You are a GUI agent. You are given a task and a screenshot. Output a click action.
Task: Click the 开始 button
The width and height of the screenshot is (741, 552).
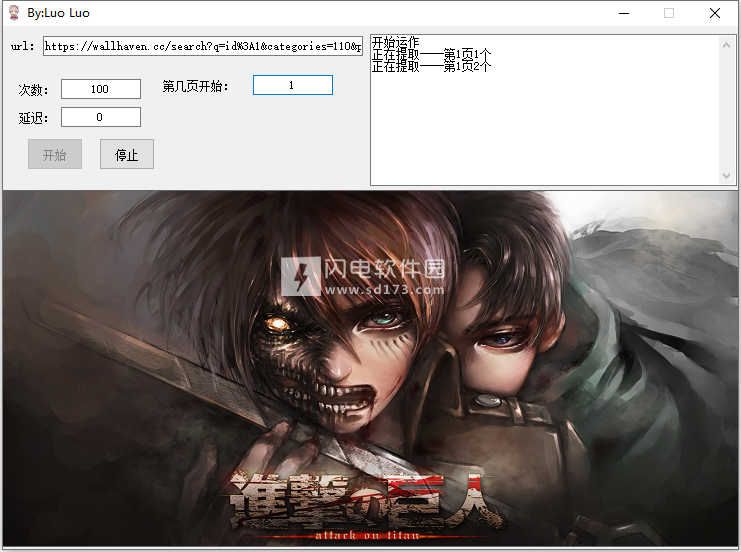pos(55,154)
